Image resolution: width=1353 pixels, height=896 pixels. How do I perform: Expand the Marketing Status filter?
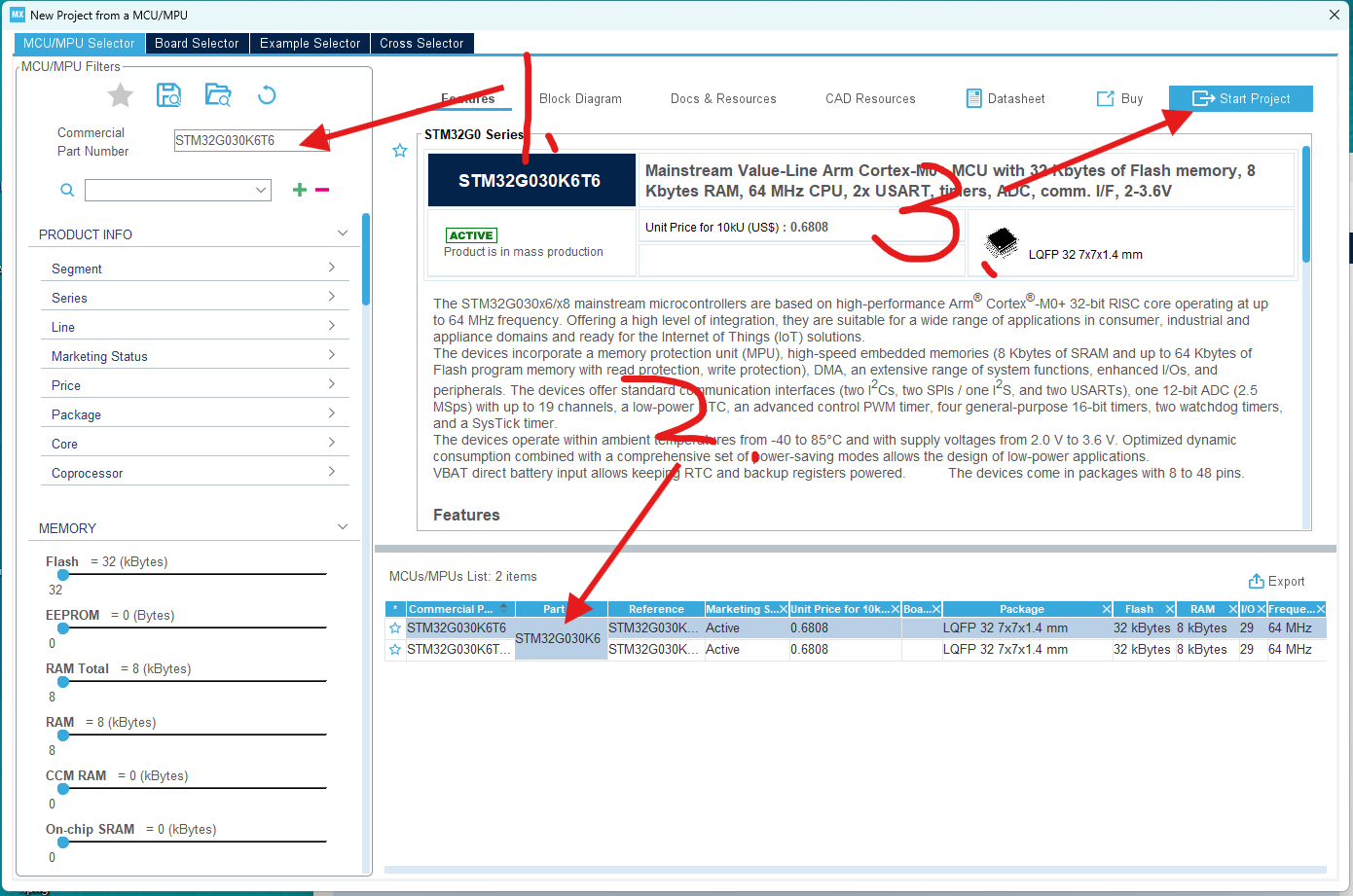click(x=332, y=355)
